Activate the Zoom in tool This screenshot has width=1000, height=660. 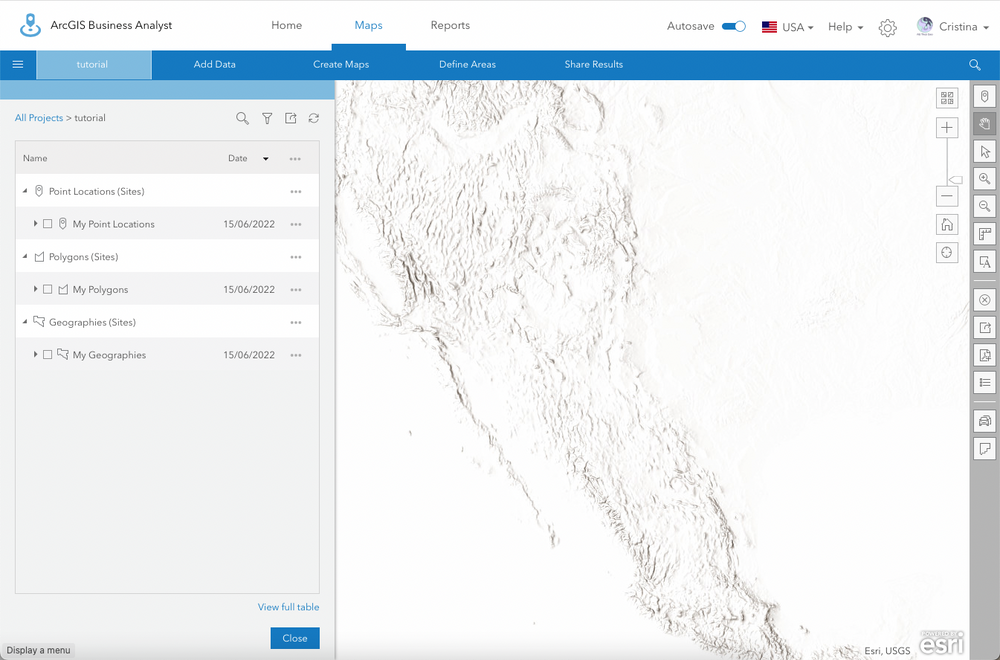coord(984,180)
